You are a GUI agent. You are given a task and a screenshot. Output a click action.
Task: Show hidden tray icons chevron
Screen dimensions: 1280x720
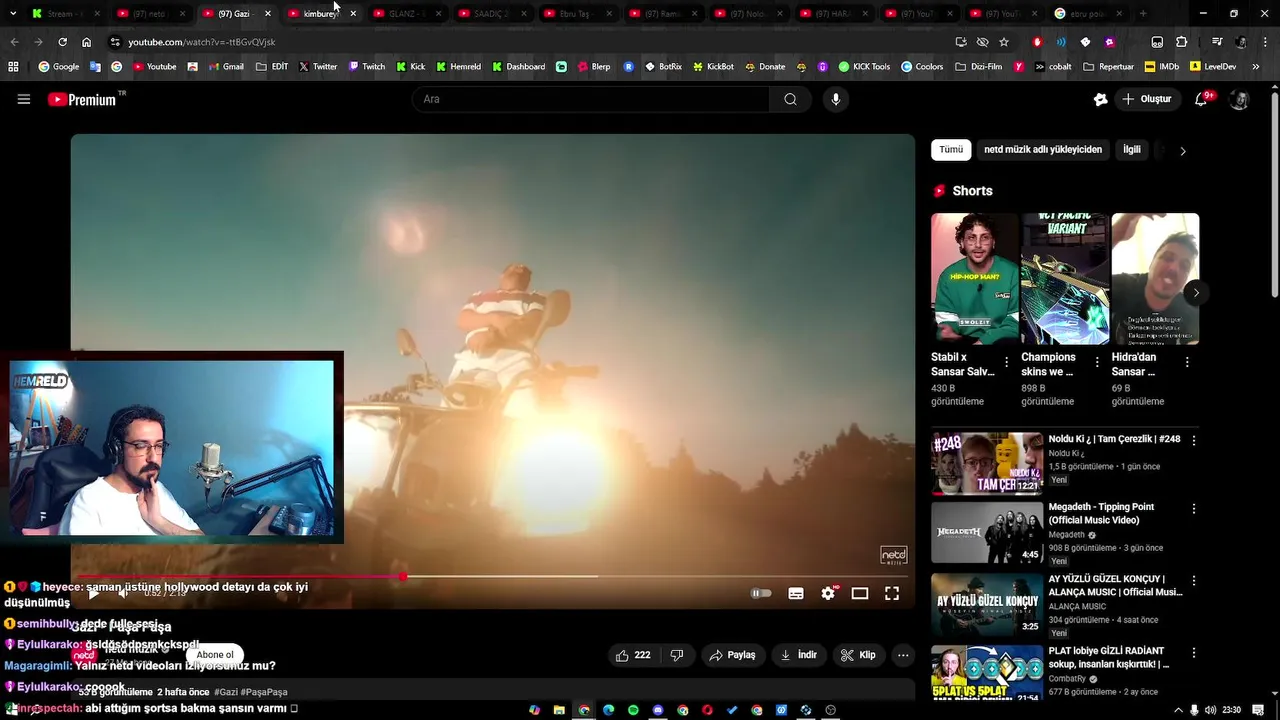[1178, 710]
